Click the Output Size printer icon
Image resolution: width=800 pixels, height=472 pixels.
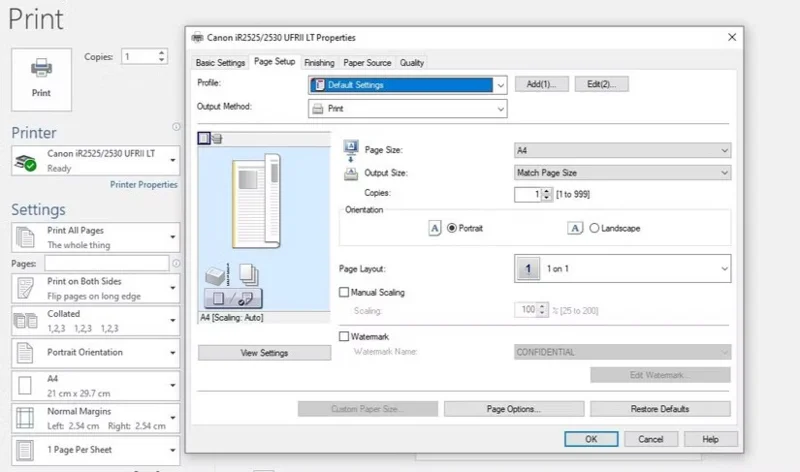[351, 174]
